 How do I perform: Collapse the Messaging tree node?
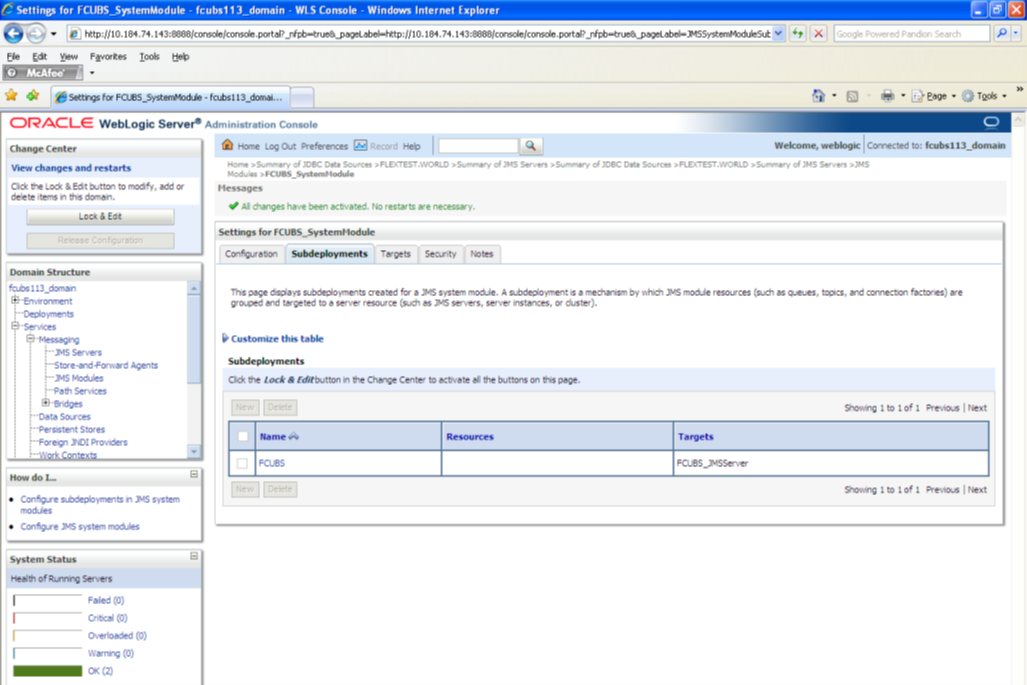(x=29, y=339)
